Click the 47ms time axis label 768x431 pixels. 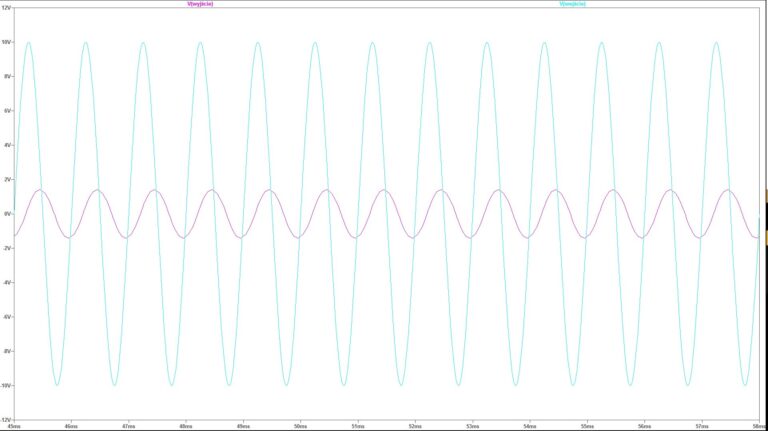click(128, 426)
